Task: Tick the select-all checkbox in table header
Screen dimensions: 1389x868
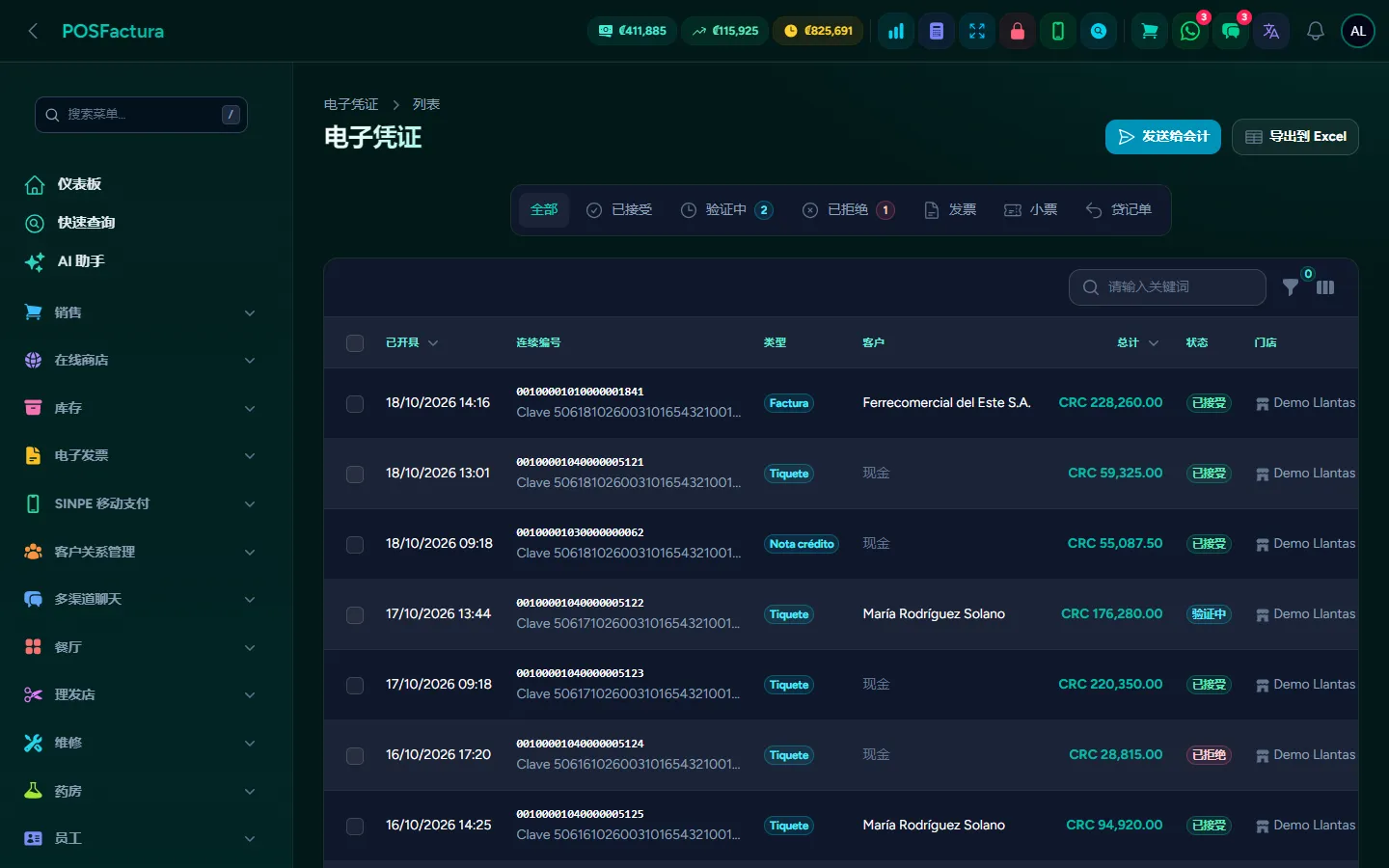Action: pyautogui.click(x=355, y=343)
